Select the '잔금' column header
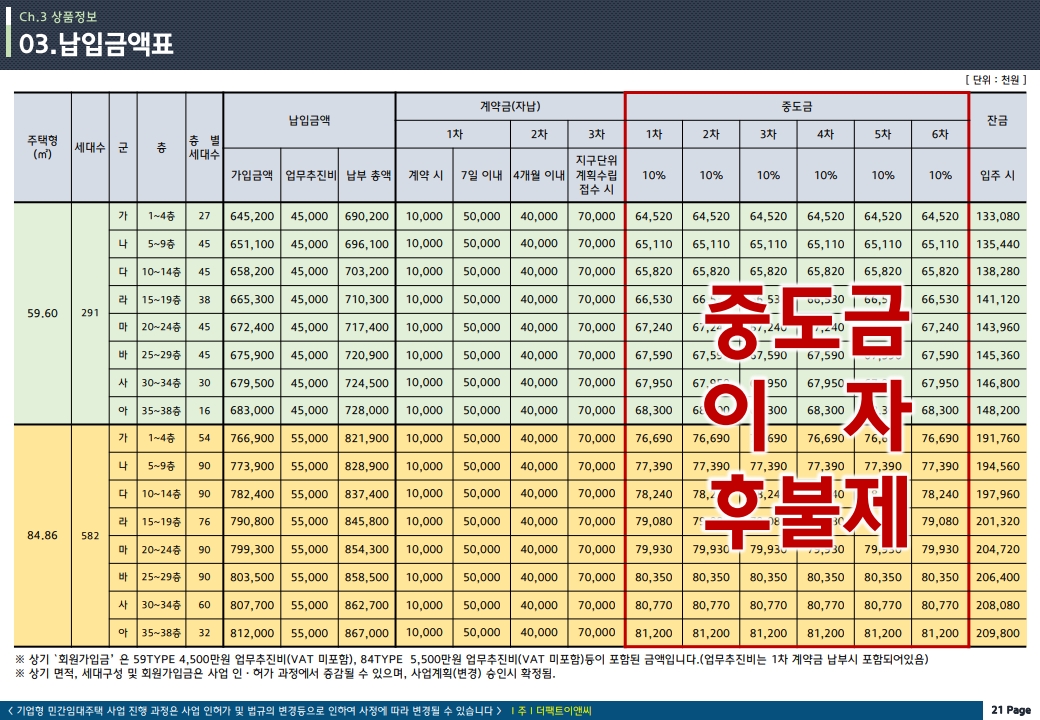The height and width of the screenshot is (720, 1040). coord(998,120)
